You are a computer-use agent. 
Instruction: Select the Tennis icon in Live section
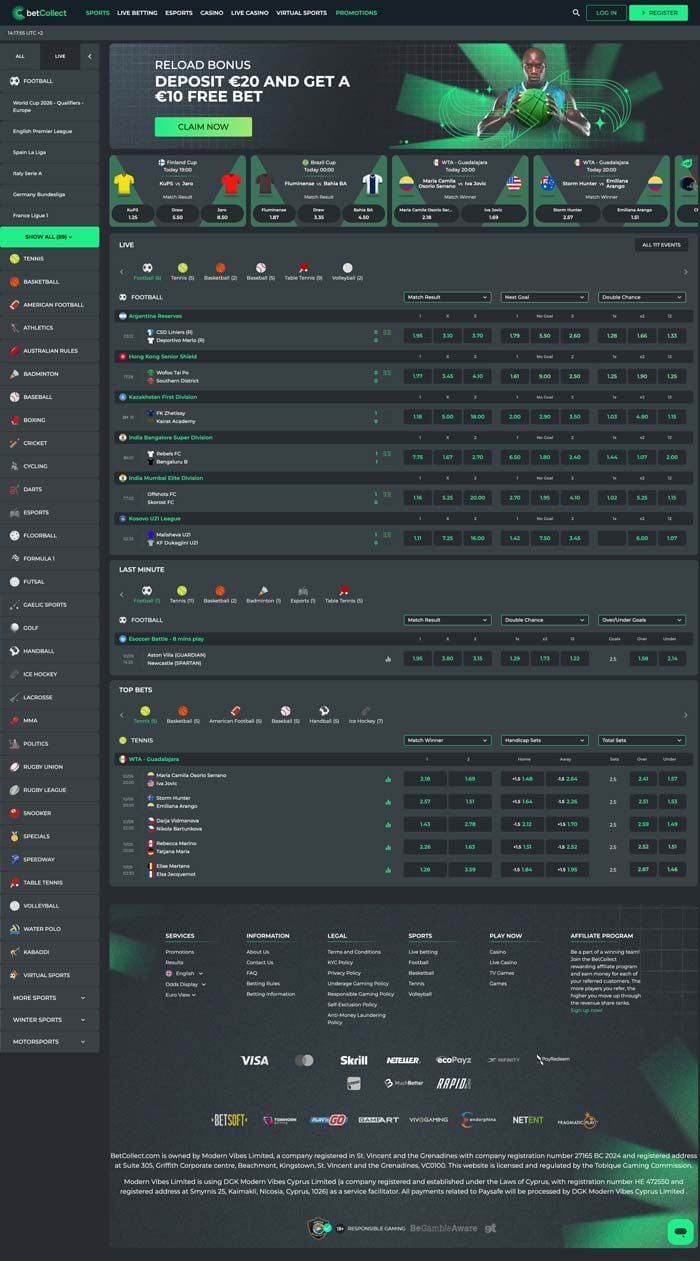click(x=183, y=268)
